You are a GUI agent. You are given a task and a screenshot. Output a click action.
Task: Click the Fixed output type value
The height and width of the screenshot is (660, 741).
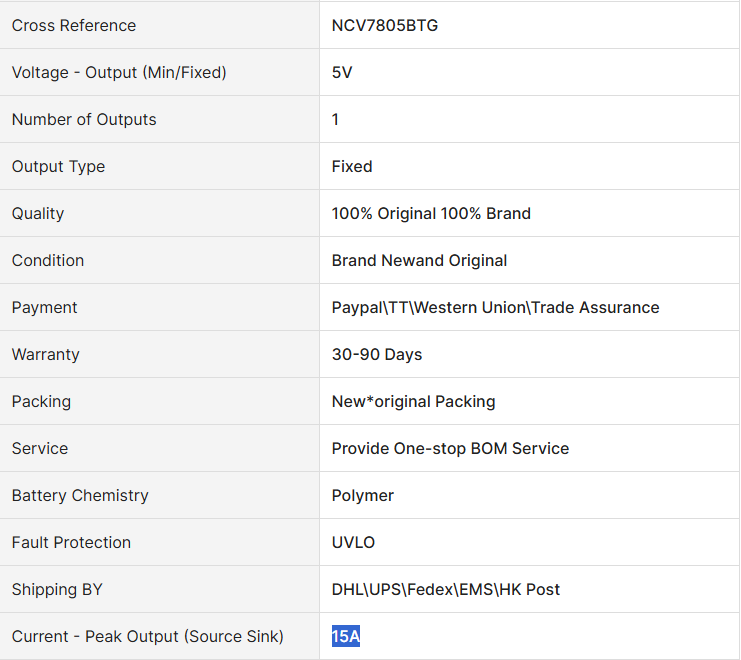[352, 166]
